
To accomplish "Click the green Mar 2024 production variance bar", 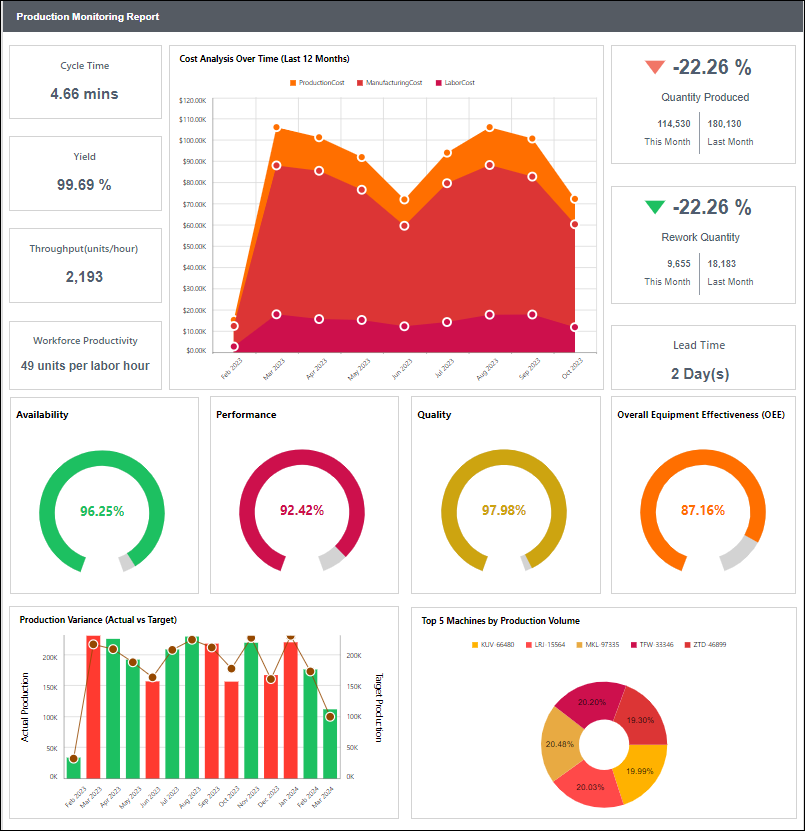I will 330,744.
